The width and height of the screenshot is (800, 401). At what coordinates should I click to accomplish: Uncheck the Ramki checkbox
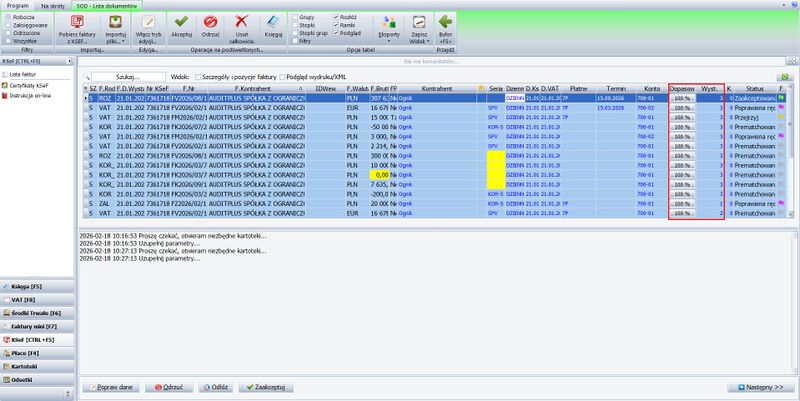(336, 25)
